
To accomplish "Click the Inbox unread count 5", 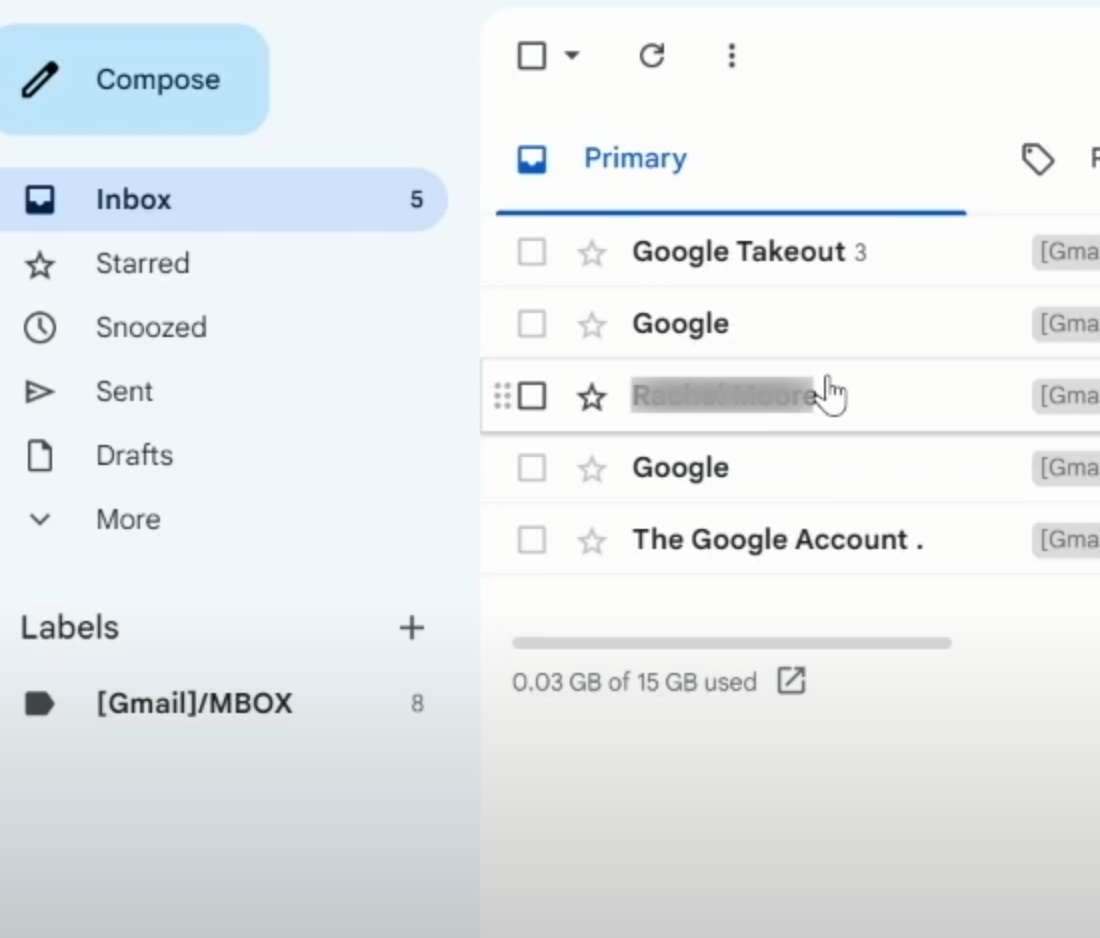I will (417, 199).
